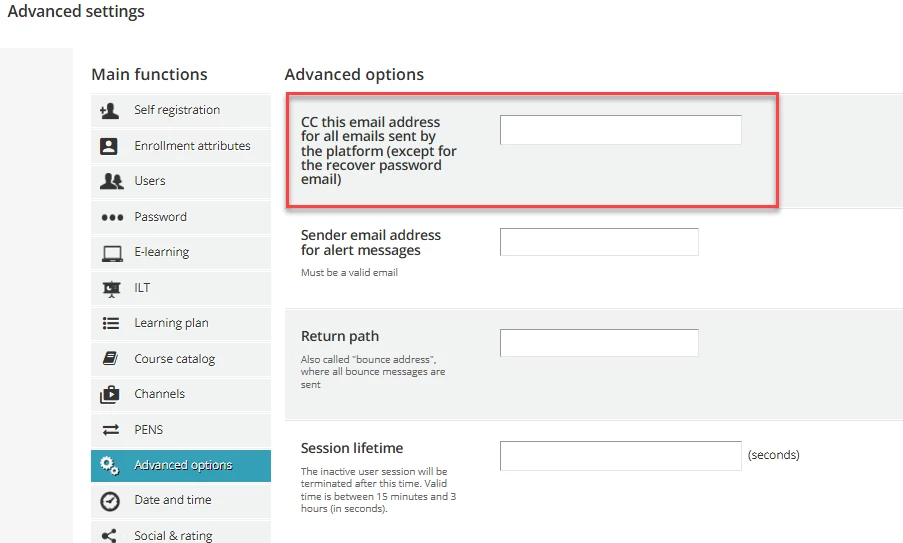Open the Advanced options menu item
This screenshot has height=543, width=903.
point(183,465)
